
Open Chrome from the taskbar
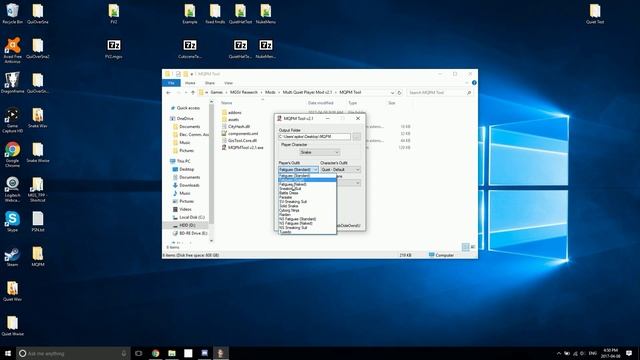pyautogui.click(x=156, y=353)
